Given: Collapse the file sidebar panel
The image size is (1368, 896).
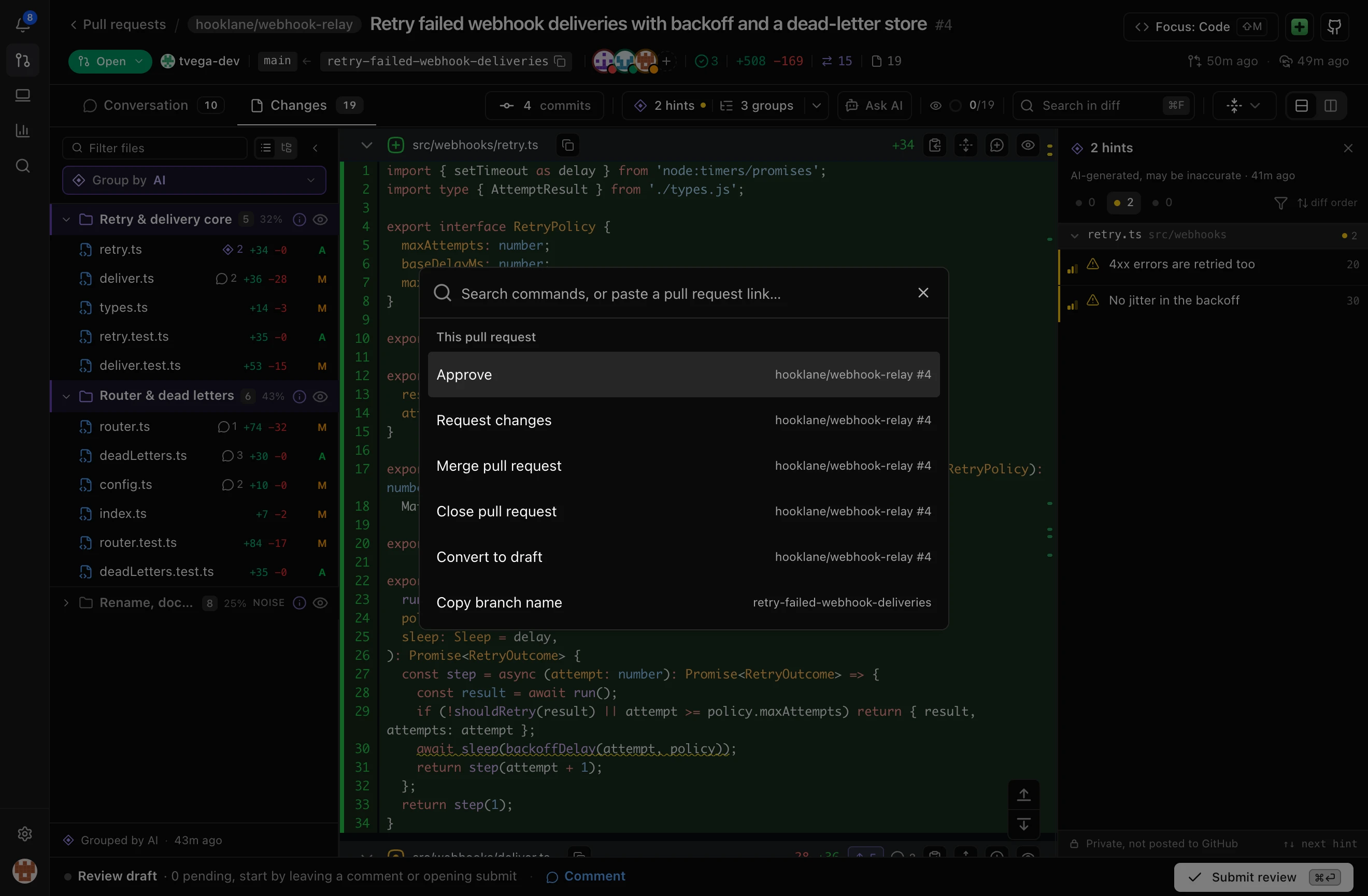Looking at the screenshot, I should (x=316, y=148).
